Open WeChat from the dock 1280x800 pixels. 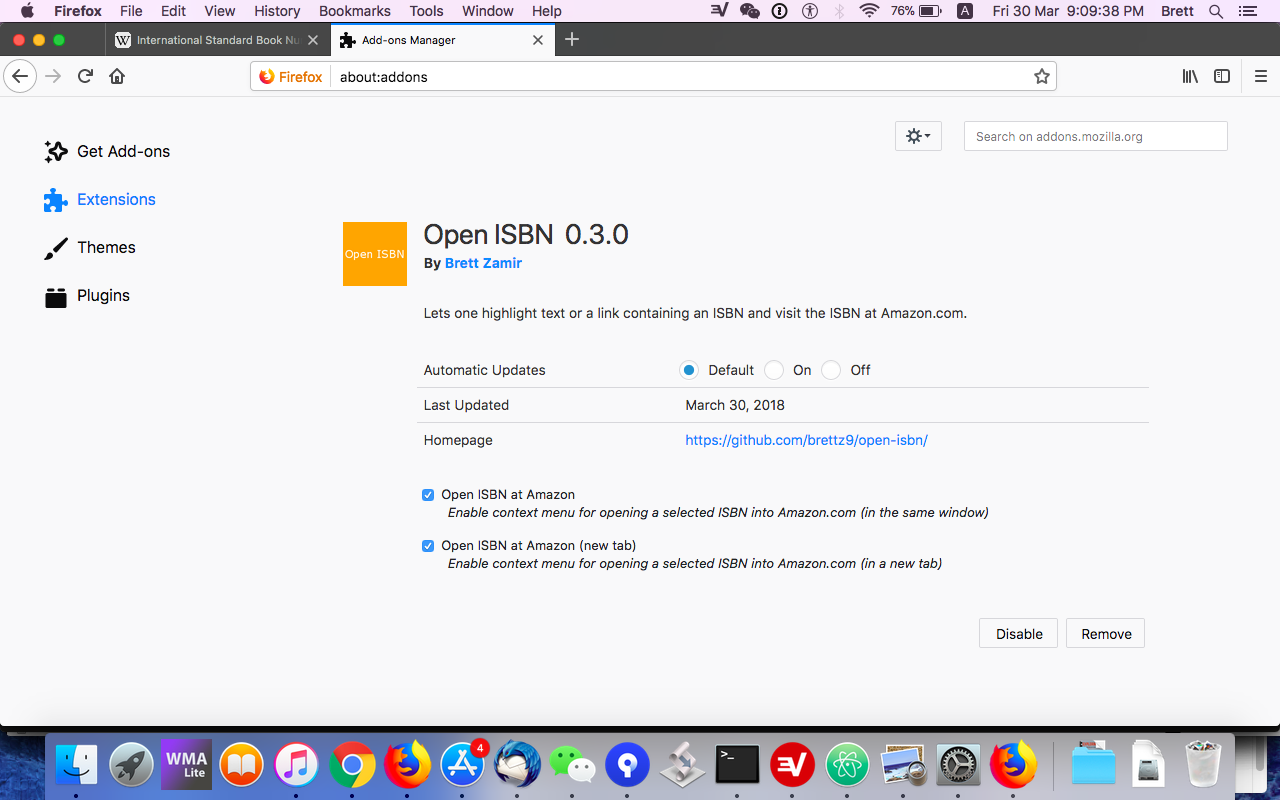coord(572,766)
